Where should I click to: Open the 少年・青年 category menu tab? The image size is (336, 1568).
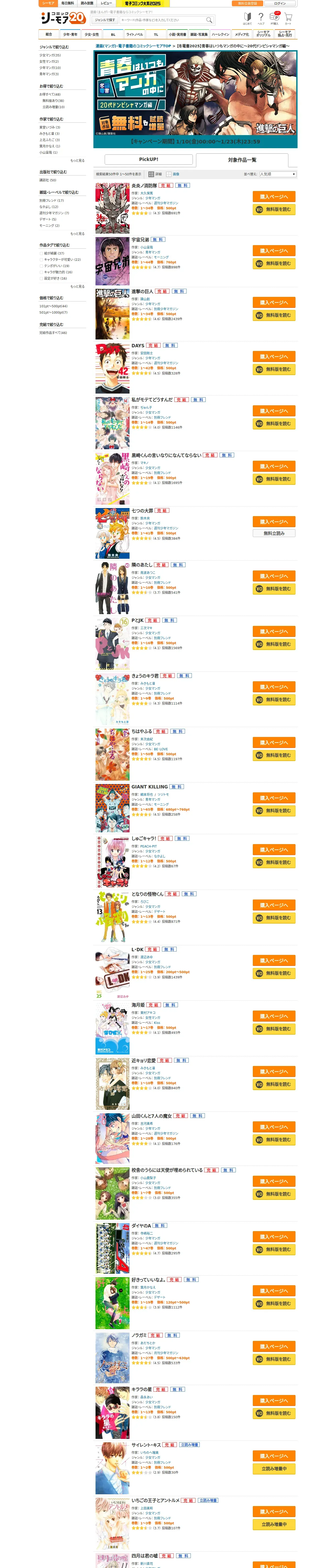click(70, 35)
